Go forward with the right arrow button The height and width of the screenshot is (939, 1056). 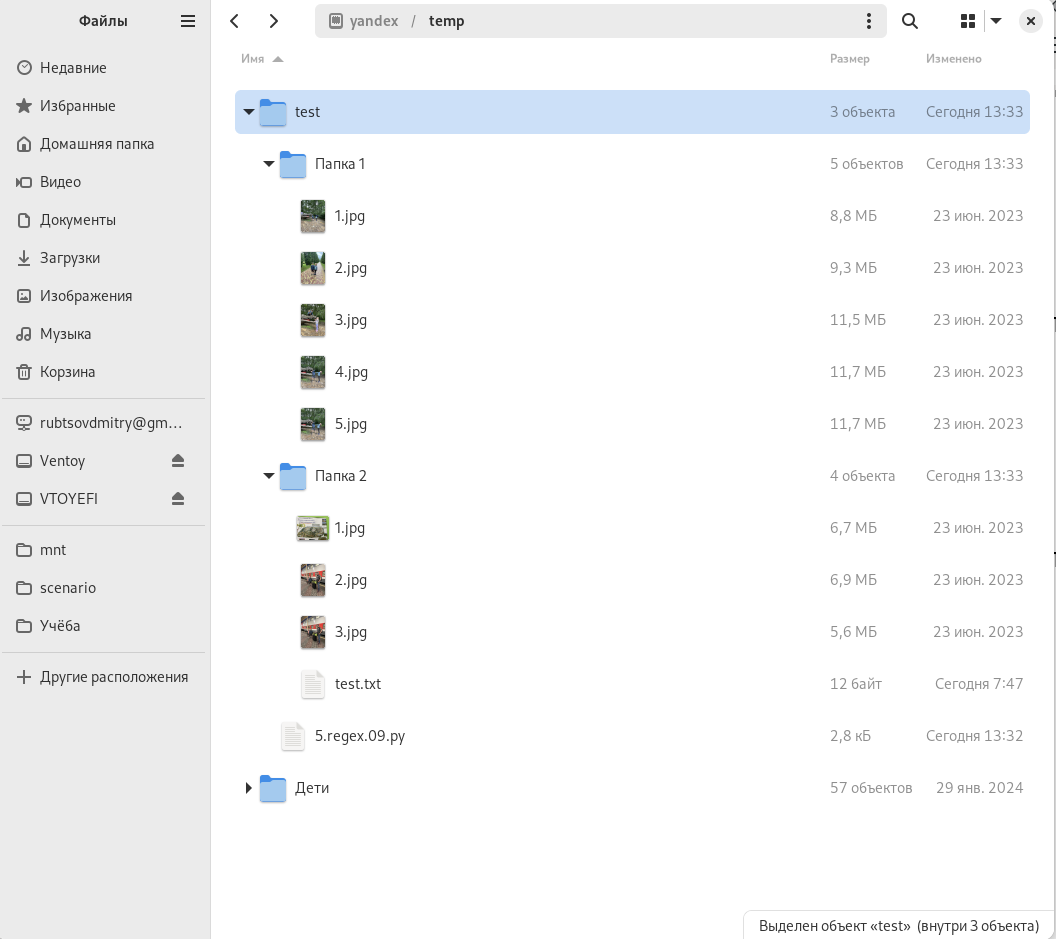coord(274,21)
